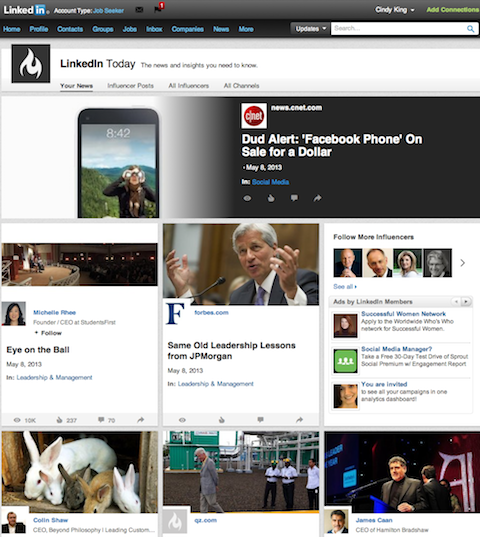The width and height of the screenshot is (480, 537).
Task: Switch to the All Influencers tab
Action: click(x=189, y=86)
